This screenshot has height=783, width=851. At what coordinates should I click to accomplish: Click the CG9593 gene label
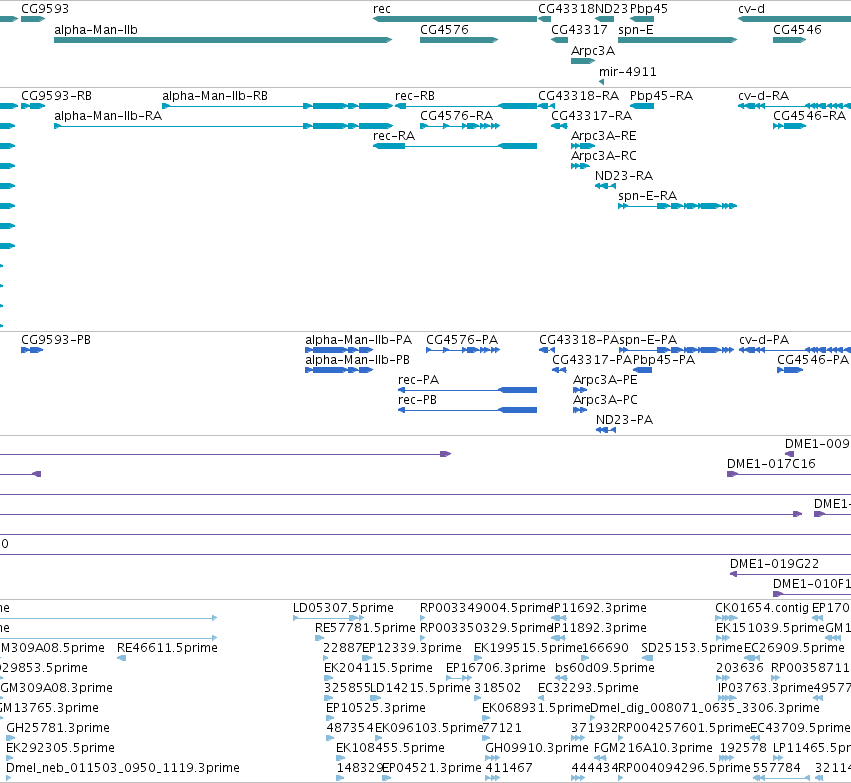[45, 9]
